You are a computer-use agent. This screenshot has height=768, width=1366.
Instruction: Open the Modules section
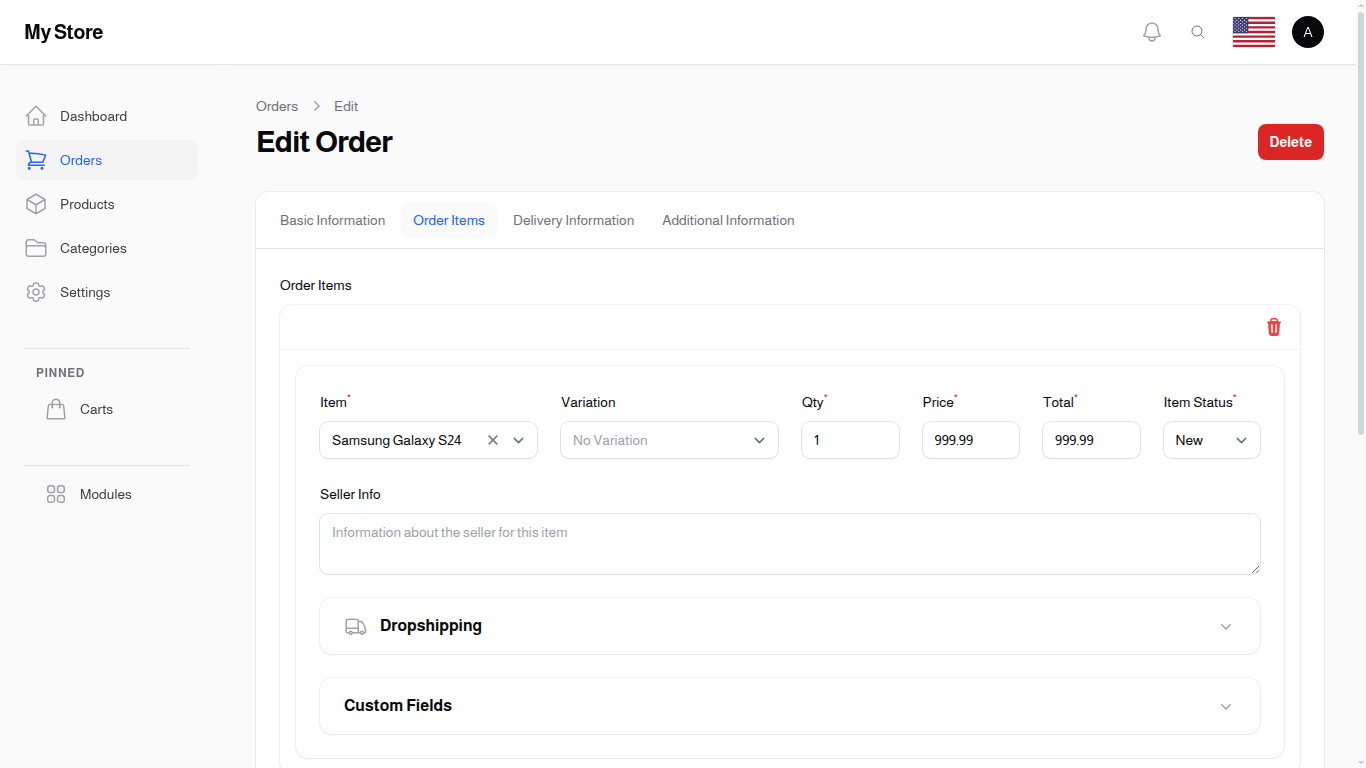pyautogui.click(x=105, y=494)
